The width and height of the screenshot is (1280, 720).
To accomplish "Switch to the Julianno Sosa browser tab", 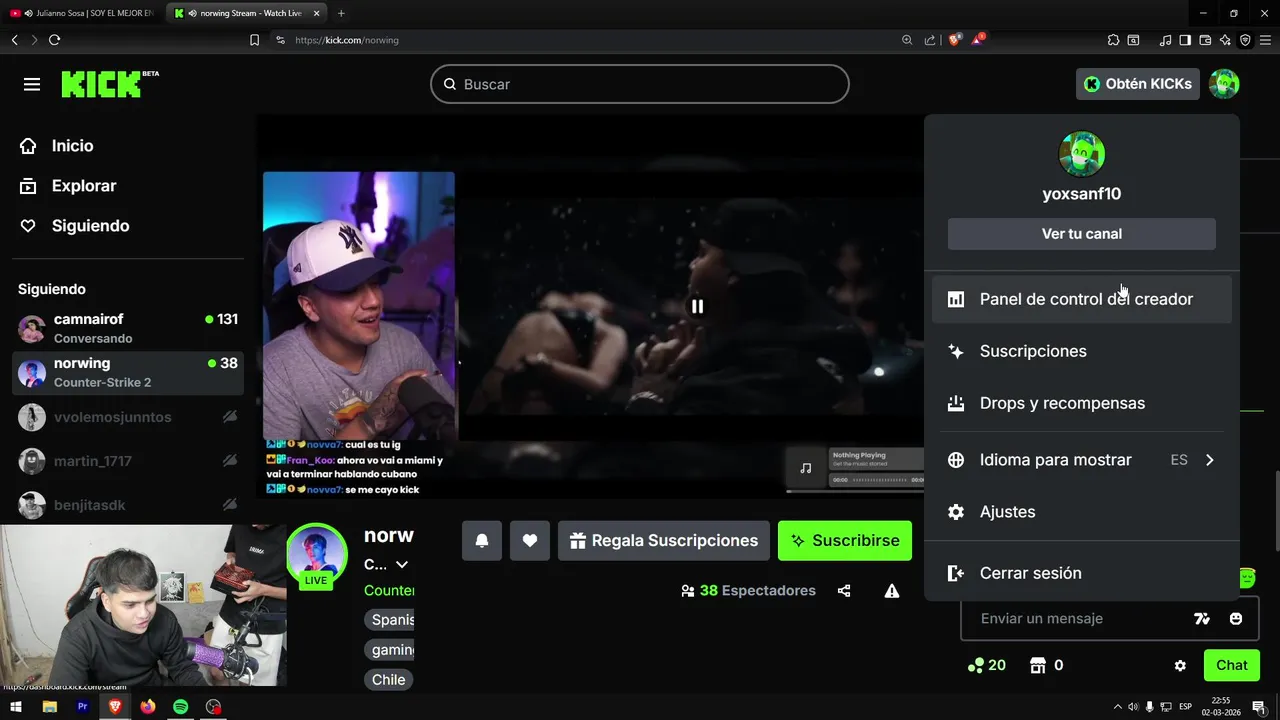I will click(82, 13).
